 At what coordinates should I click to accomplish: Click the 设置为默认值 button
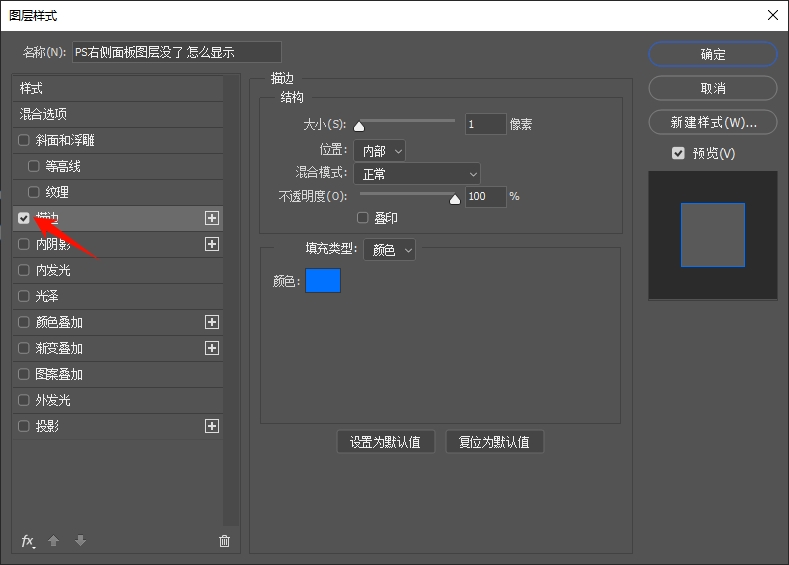[x=385, y=442]
